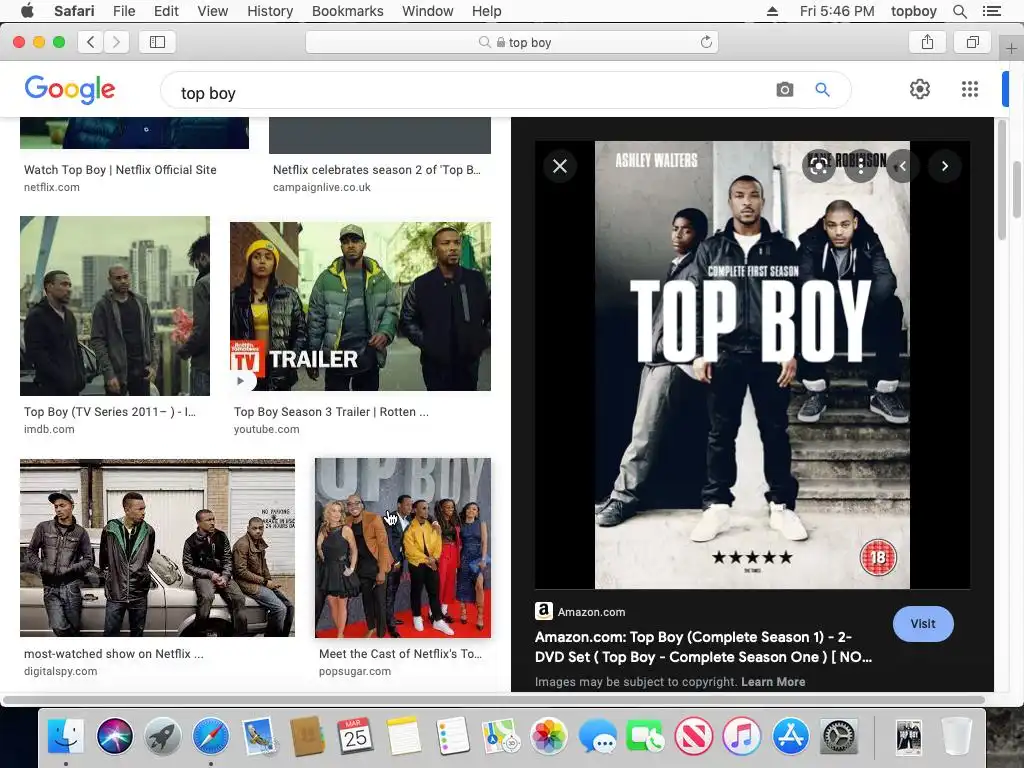Image resolution: width=1024 pixels, height=768 pixels.
Task: Click the Google logo
Action: [x=70, y=89]
